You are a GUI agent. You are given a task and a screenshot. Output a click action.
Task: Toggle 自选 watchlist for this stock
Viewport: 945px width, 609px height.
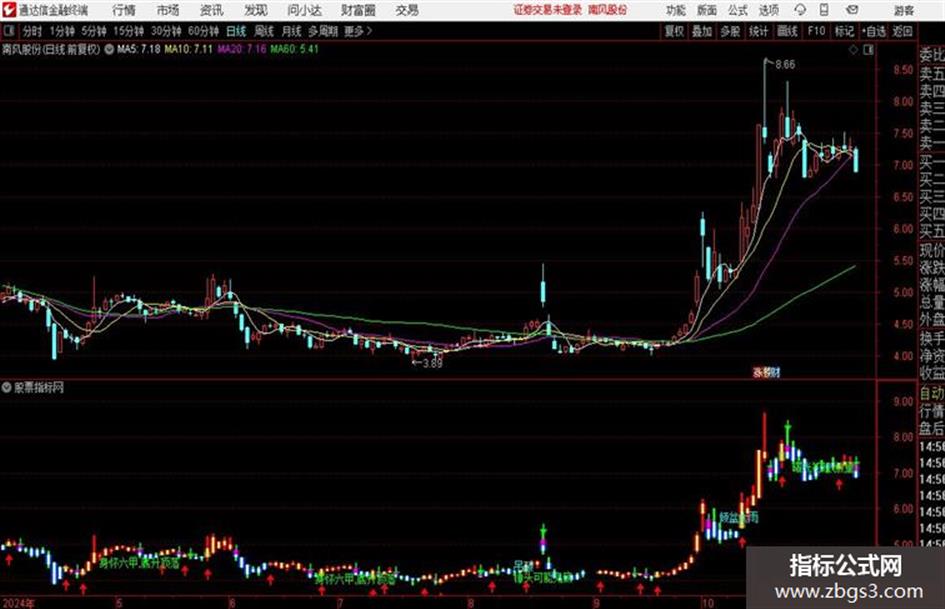[874, 31]
